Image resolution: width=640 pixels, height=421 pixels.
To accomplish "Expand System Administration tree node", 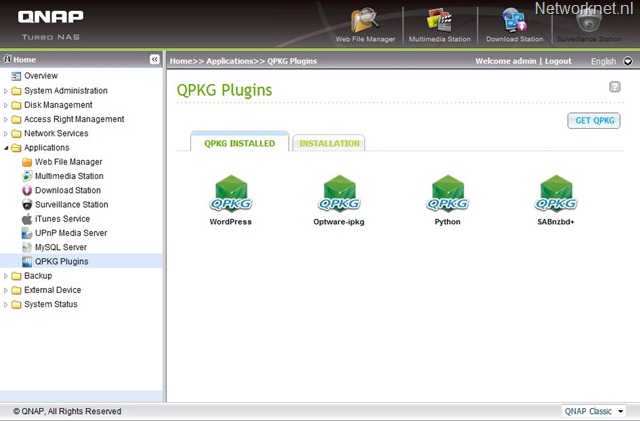I will [6, 91].
